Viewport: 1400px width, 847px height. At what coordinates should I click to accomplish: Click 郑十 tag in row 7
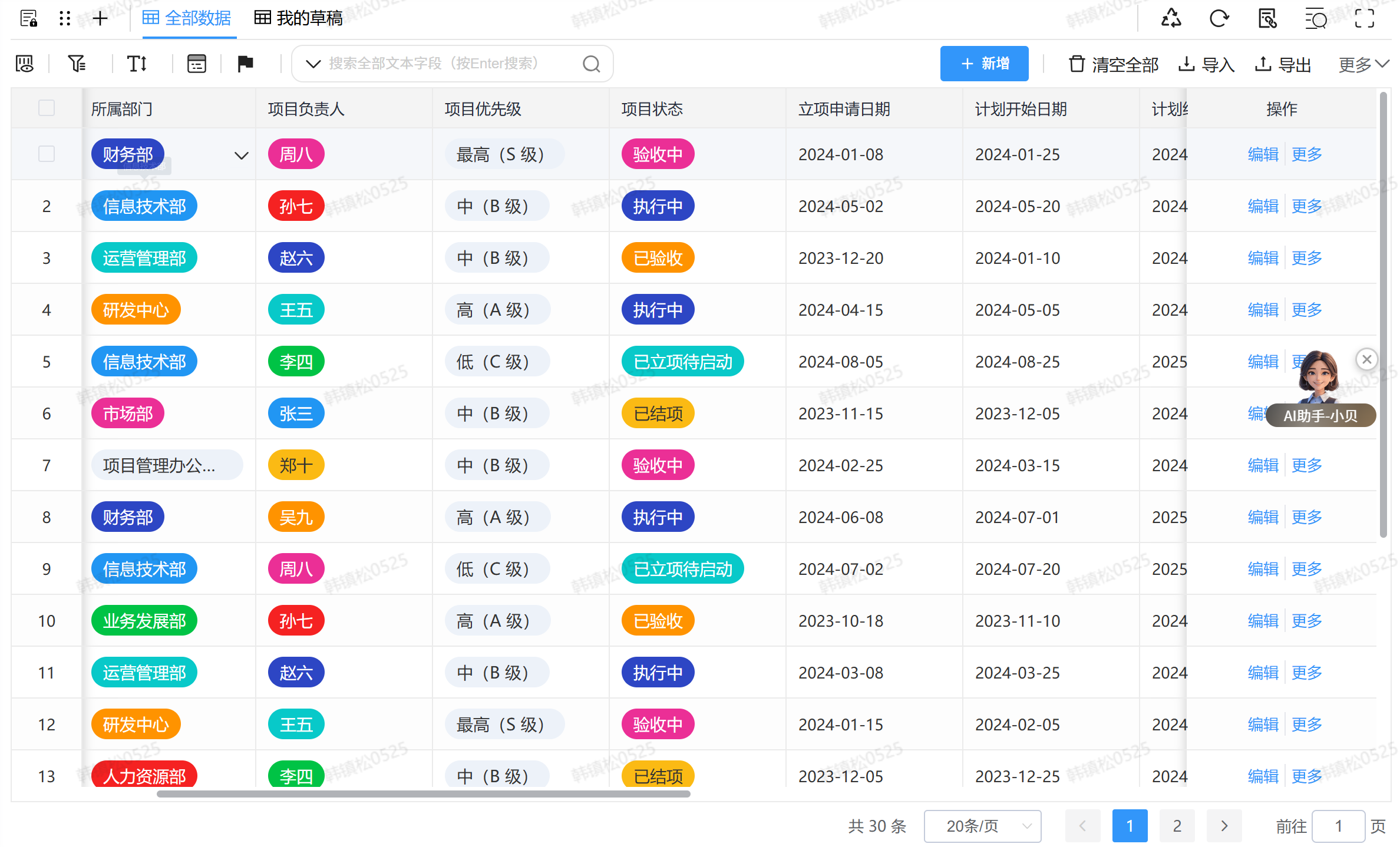click(296, 465)
